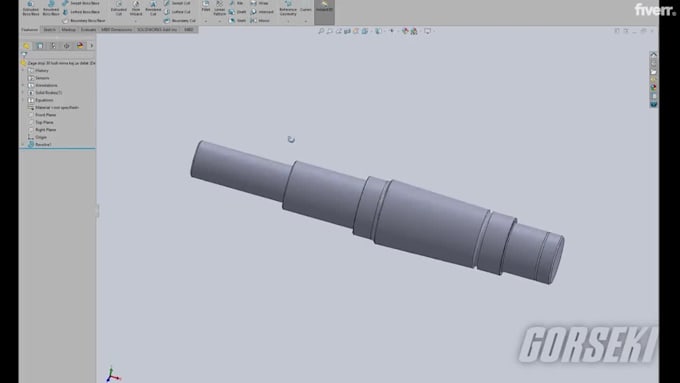Select the Revolve1 feature
The width and height of the screenshot is (680, 383).
pyautogui.click(x=43, y=144)
